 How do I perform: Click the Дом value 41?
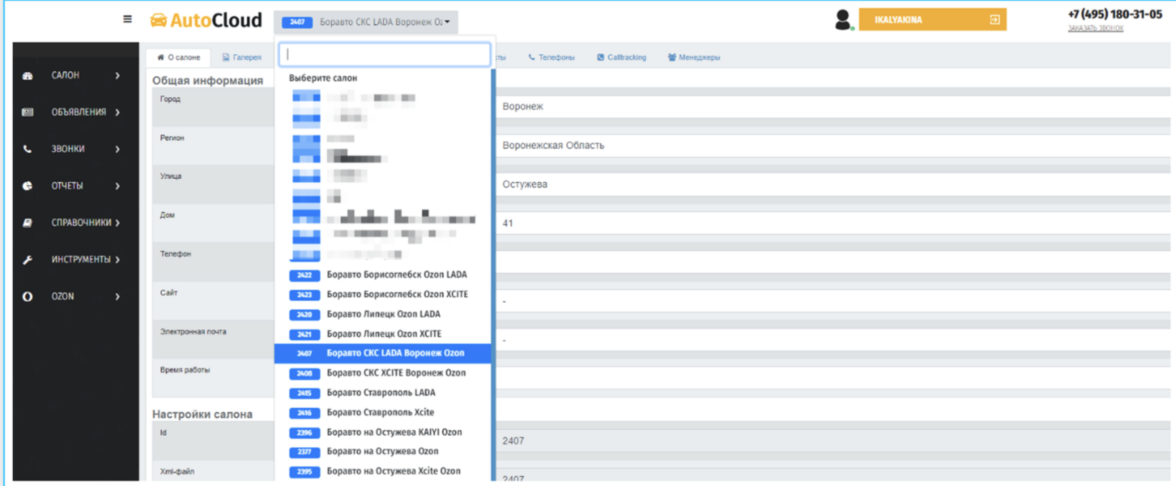point(508,224)
